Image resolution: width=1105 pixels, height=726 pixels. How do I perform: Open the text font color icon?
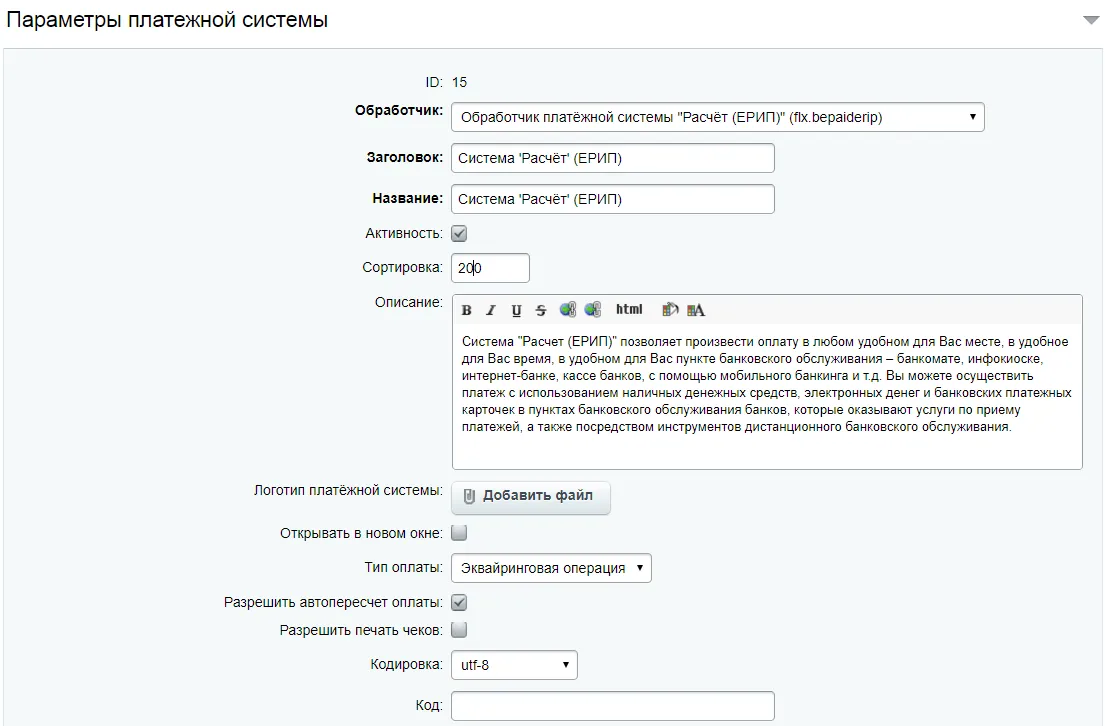tap(696, 309)
